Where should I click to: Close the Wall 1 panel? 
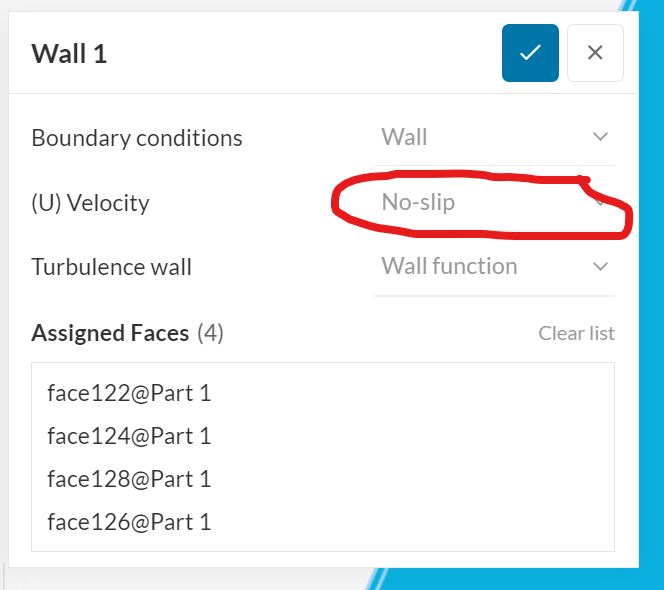pyautogui.click(x=595, y=53)
